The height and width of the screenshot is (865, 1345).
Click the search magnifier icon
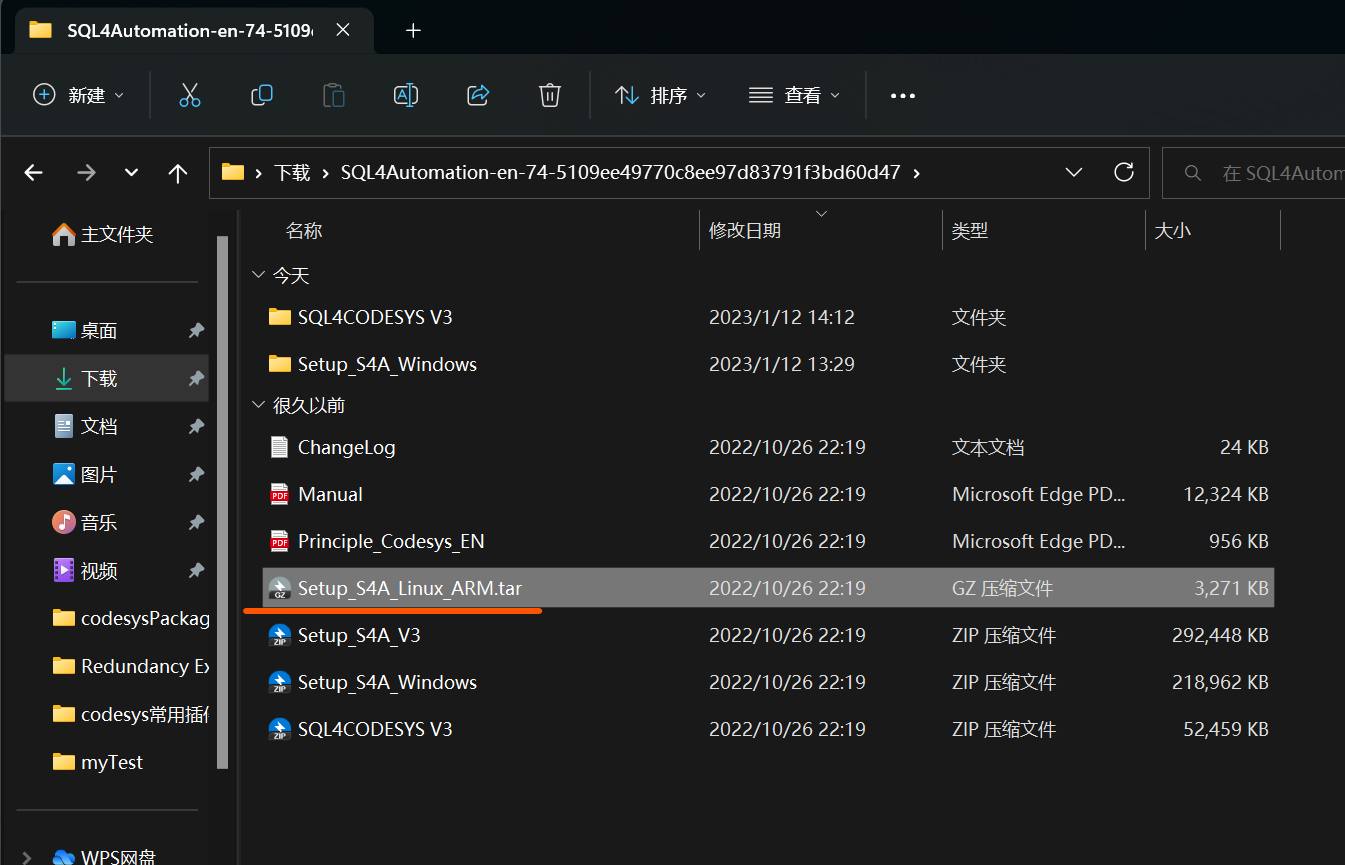click(1192, 173)
